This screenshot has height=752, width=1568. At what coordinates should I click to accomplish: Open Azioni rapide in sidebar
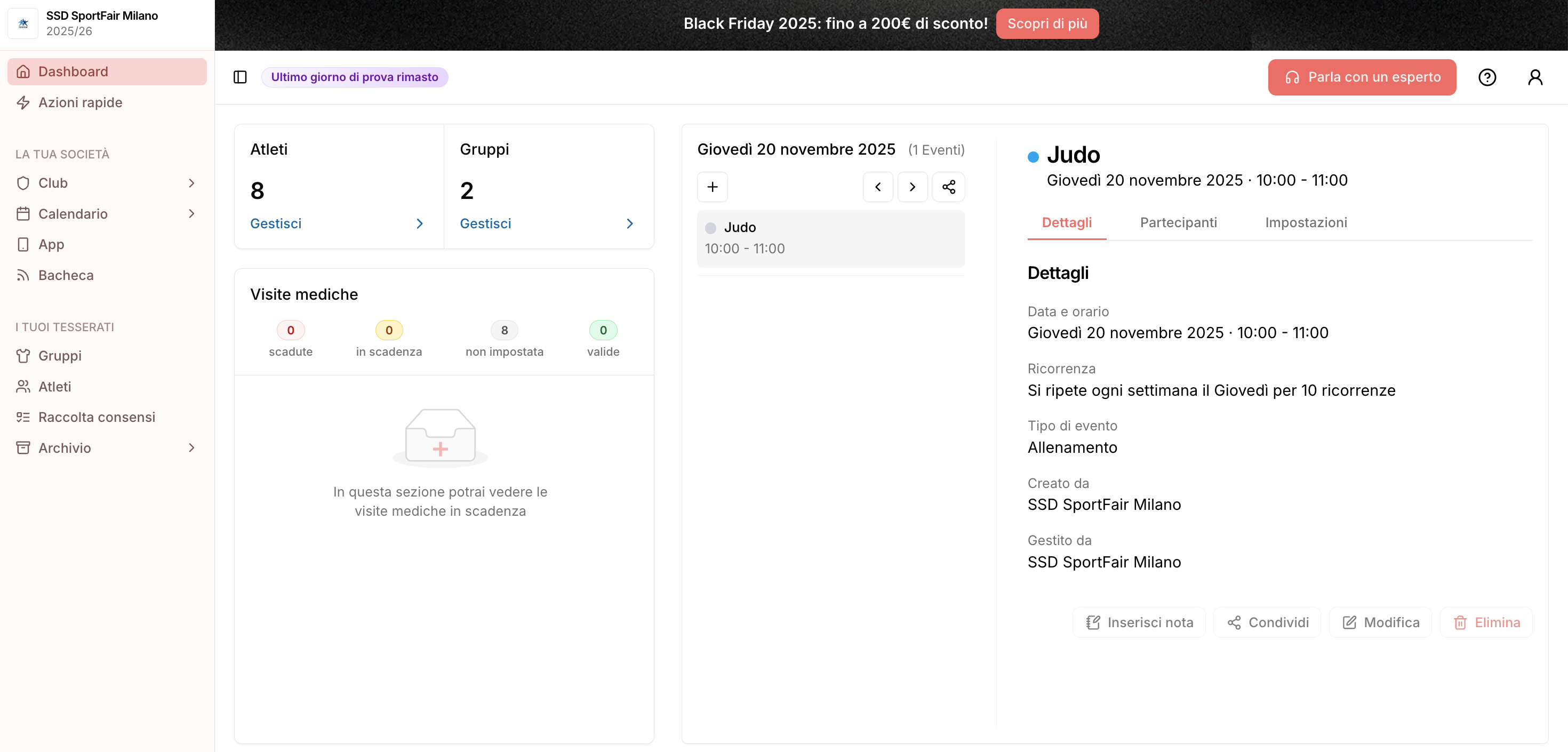click(80, 102)
